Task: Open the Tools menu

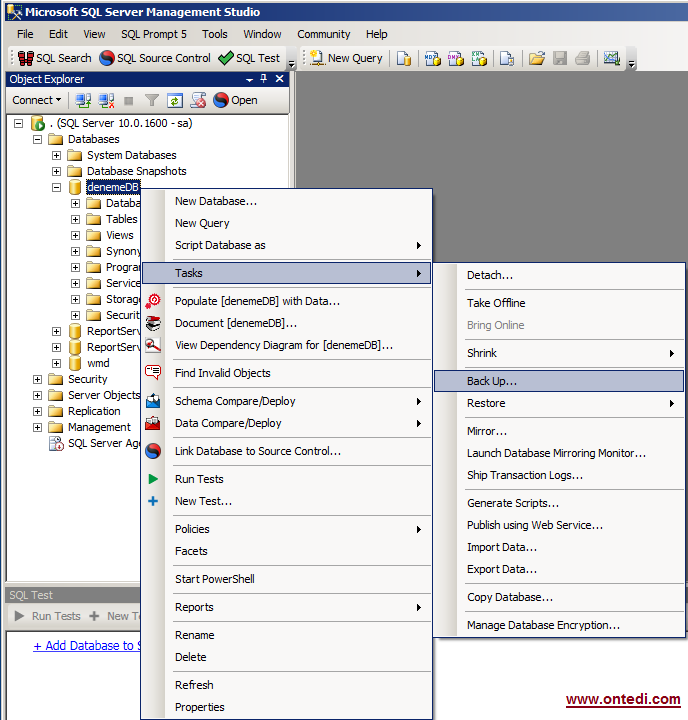Action: pos(214,34)
